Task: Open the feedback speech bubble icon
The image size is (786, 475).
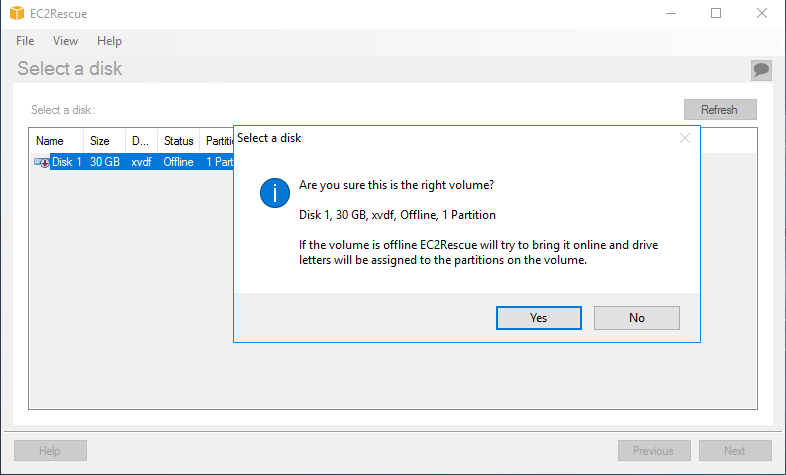Action: point(761,69)
